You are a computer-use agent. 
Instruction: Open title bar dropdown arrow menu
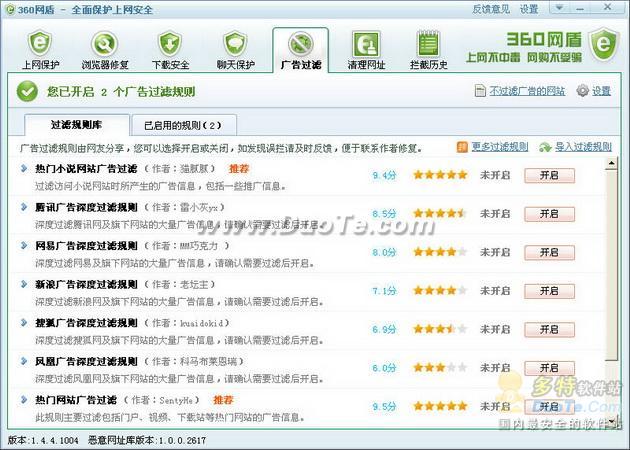point(559,8)
